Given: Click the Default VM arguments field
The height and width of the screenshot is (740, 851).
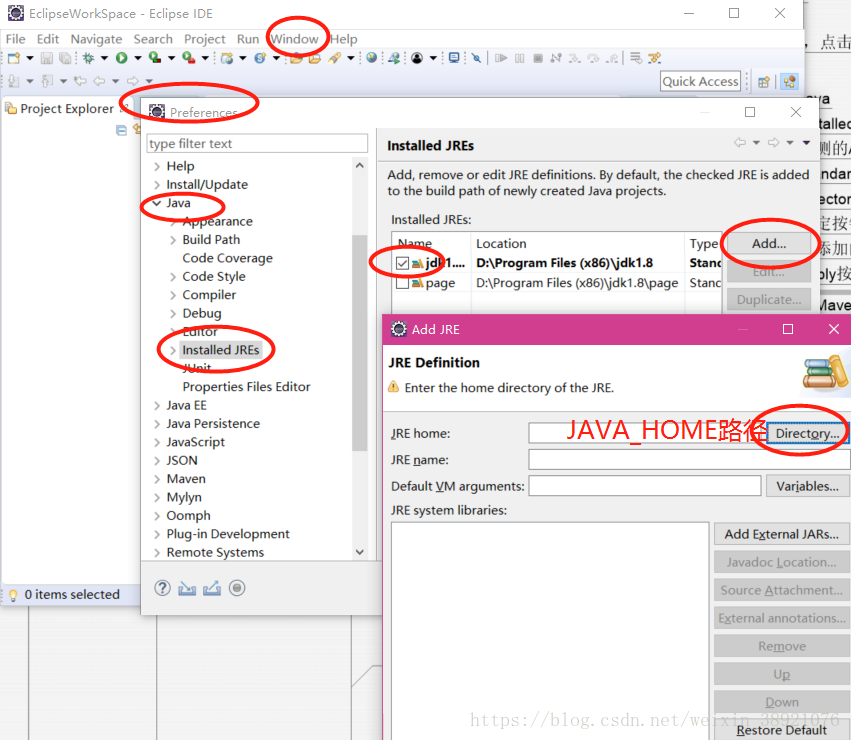Looking at the screenshot, I should coord(645,486).
